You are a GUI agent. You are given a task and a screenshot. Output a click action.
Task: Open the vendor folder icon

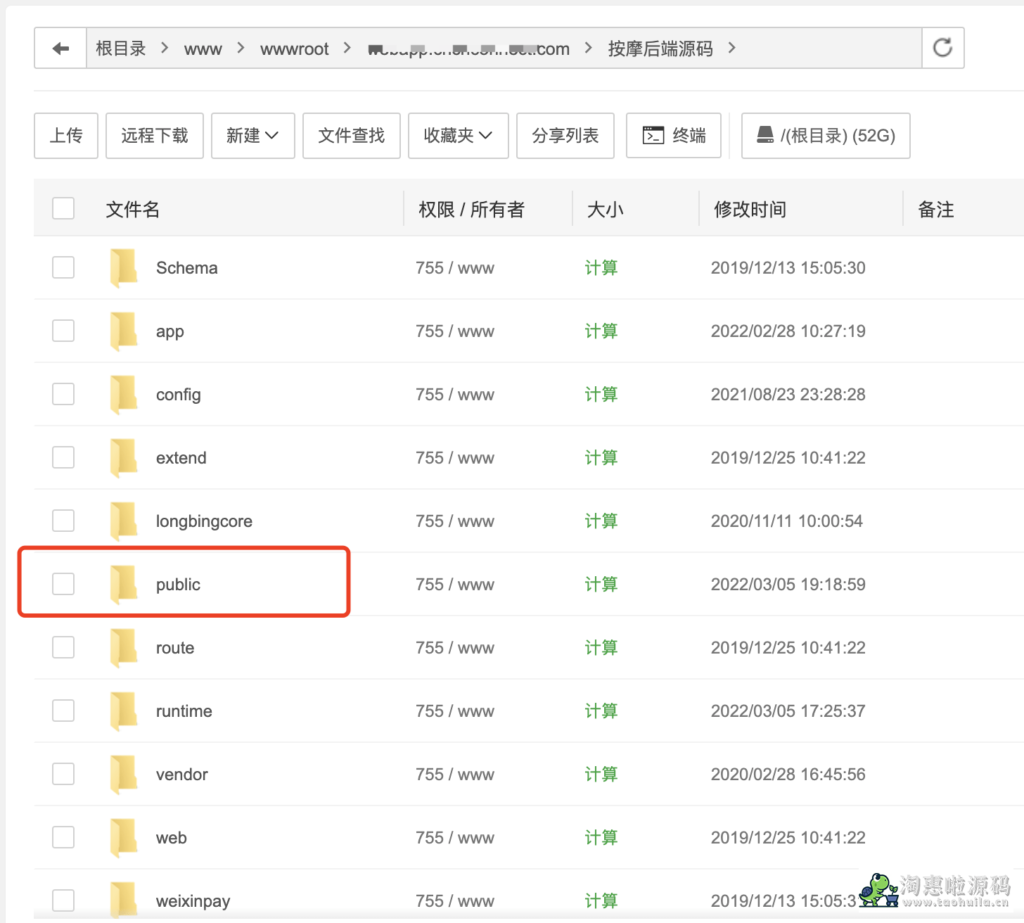click(x=124, y=775)
